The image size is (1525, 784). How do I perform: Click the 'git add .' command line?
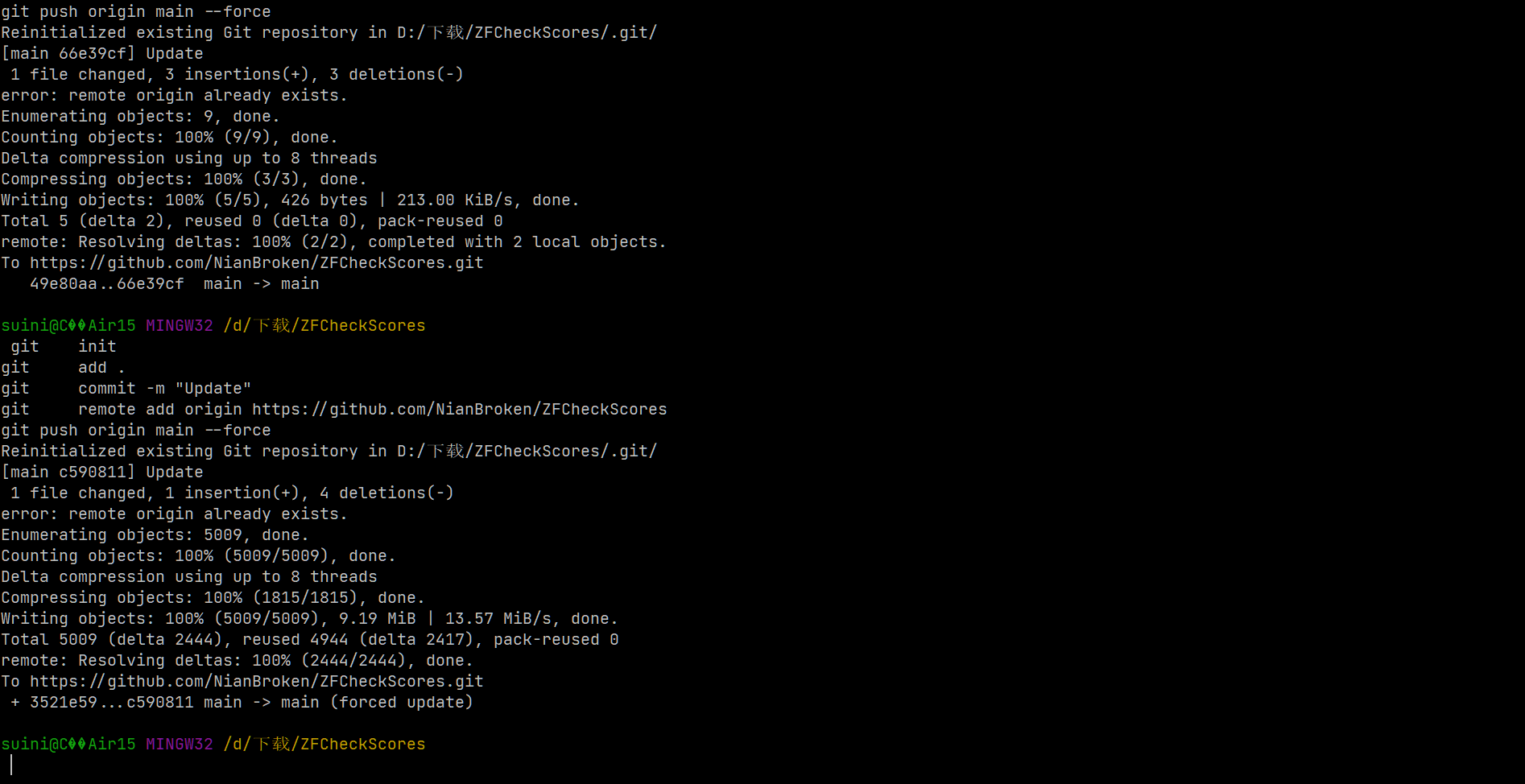click(x=64, y=367)
